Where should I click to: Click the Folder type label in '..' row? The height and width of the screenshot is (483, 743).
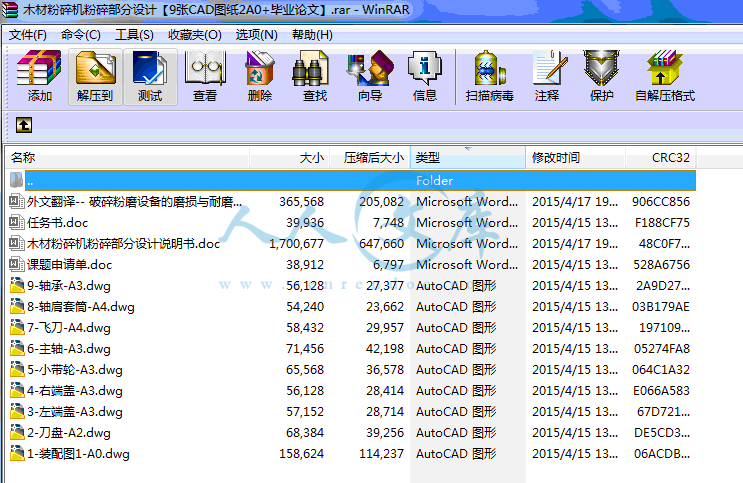[x=435, y=181]
